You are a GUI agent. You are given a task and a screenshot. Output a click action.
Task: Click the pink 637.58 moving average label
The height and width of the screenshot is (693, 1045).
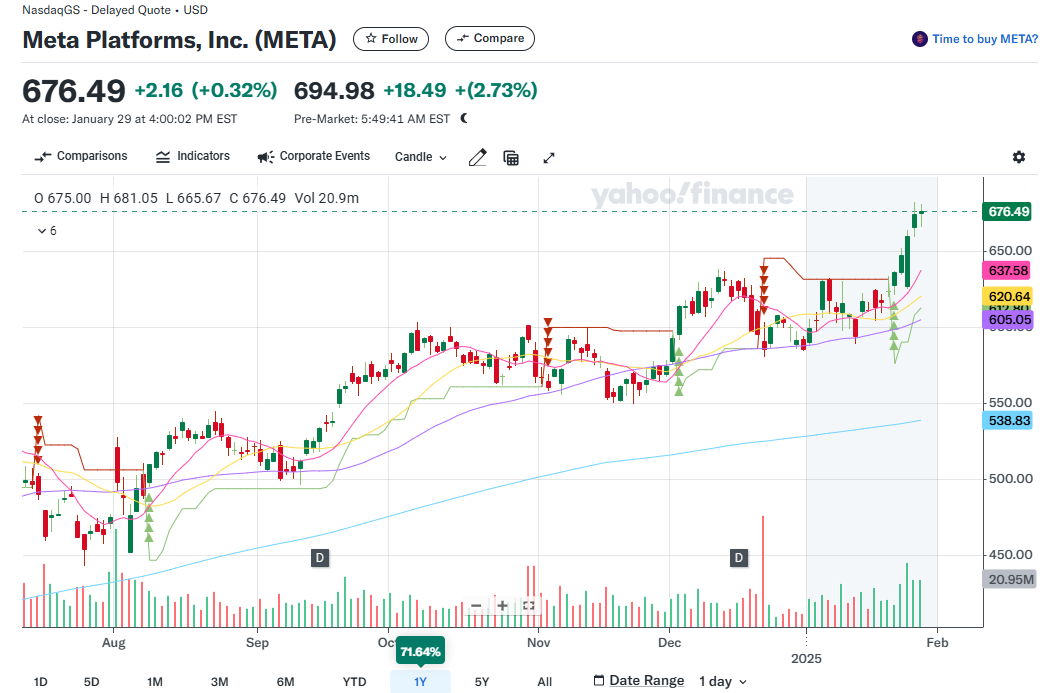pyautogui.click(x=1008, y=271)
